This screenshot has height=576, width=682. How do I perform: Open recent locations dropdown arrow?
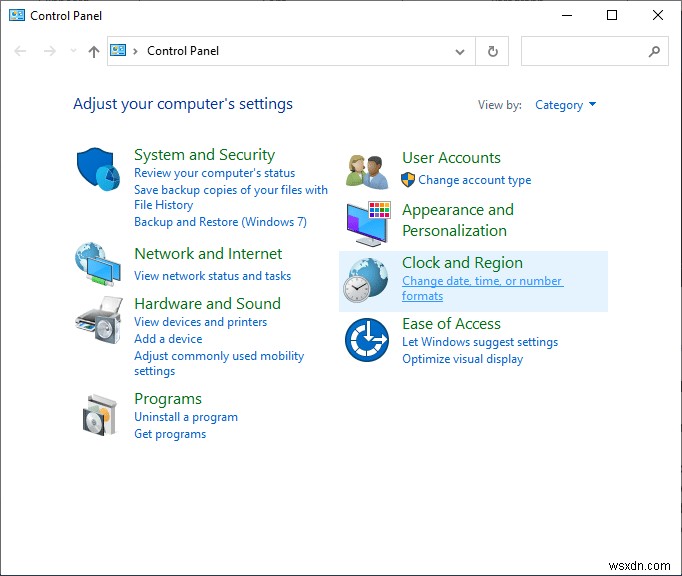click(74, 51)
